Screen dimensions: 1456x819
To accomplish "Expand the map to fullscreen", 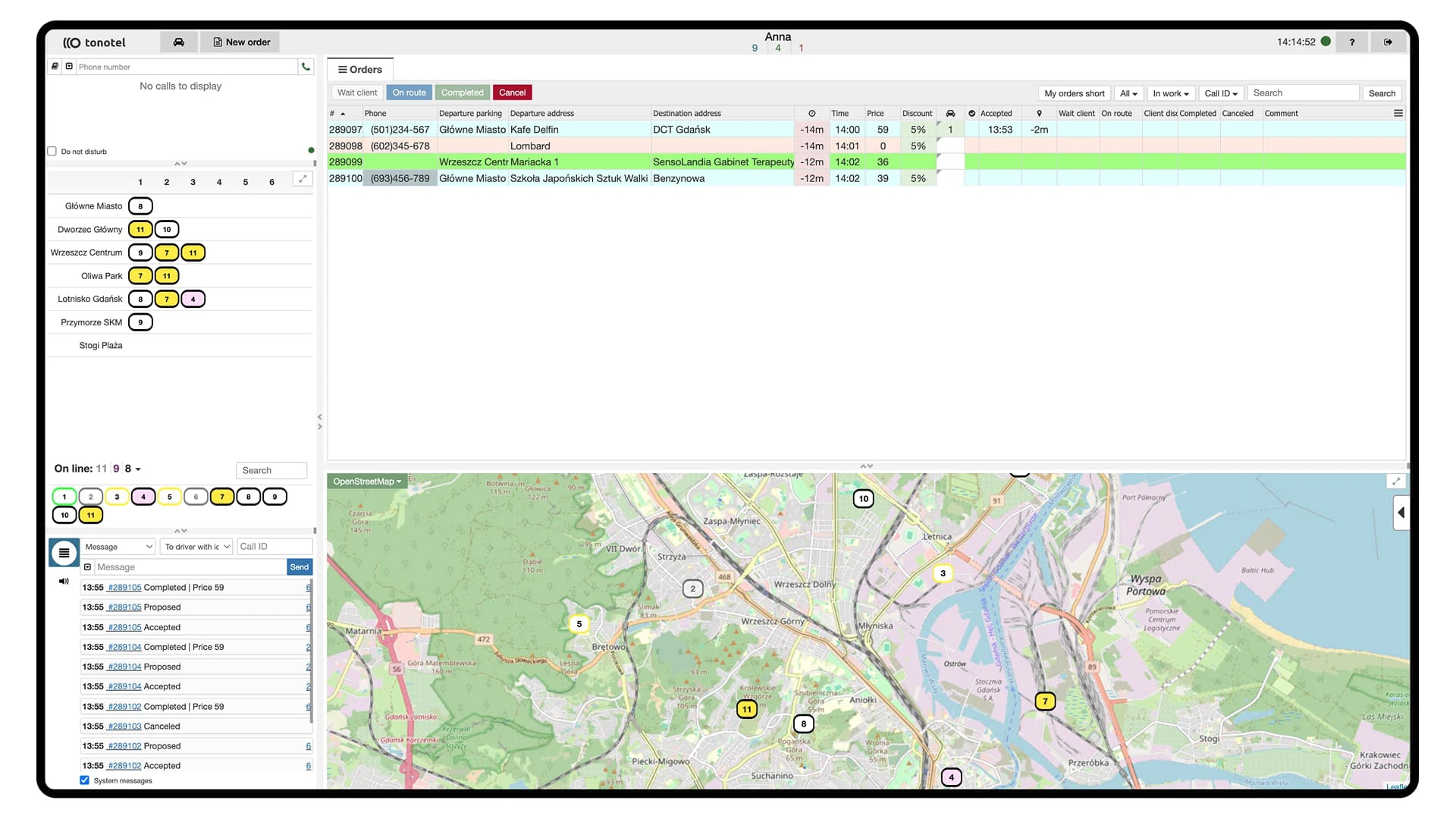I will pyautogui.click(x=1395, y=482).
